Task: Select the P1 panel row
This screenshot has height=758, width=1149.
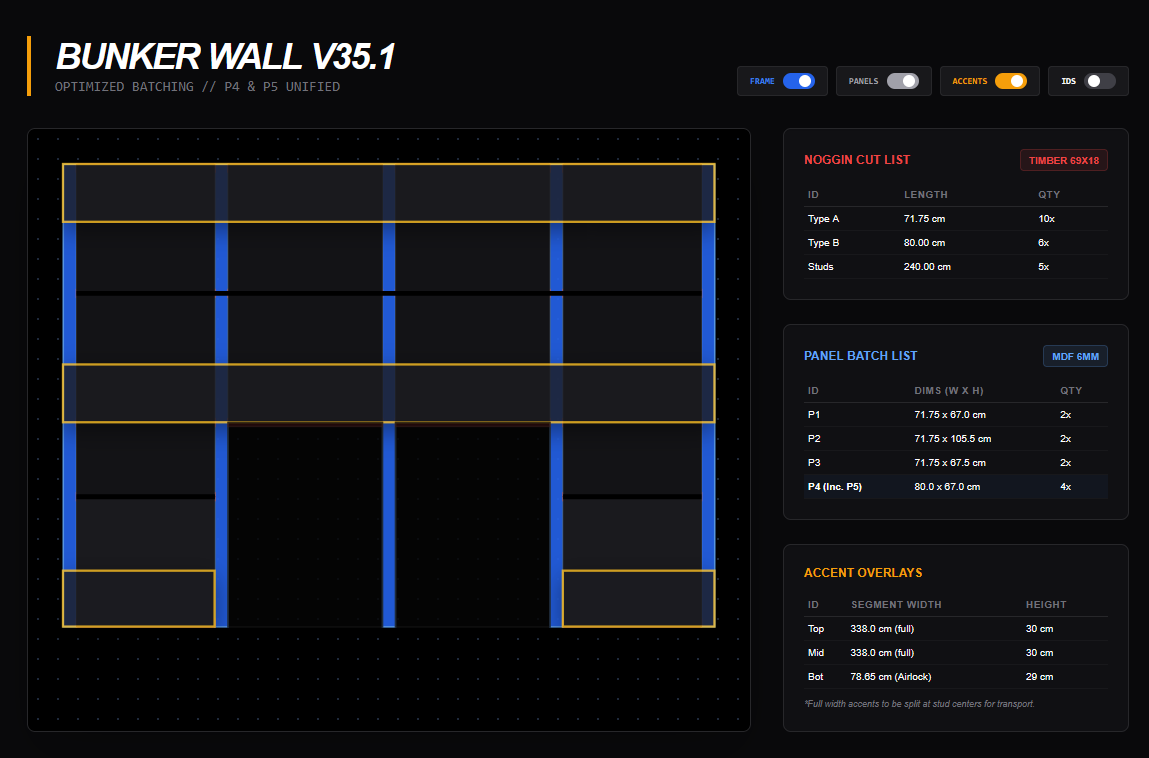Action: click(x=955, y=415)
